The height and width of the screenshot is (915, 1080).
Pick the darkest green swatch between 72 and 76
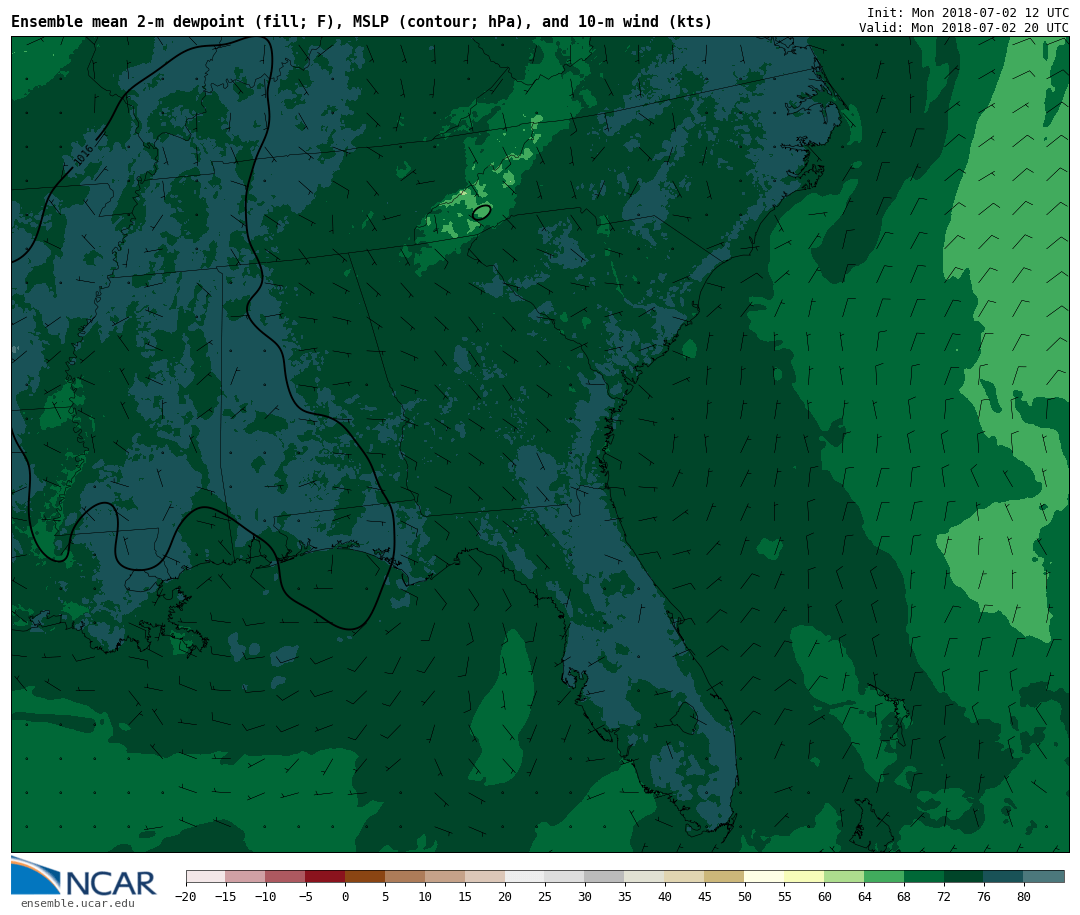point(964,877)
